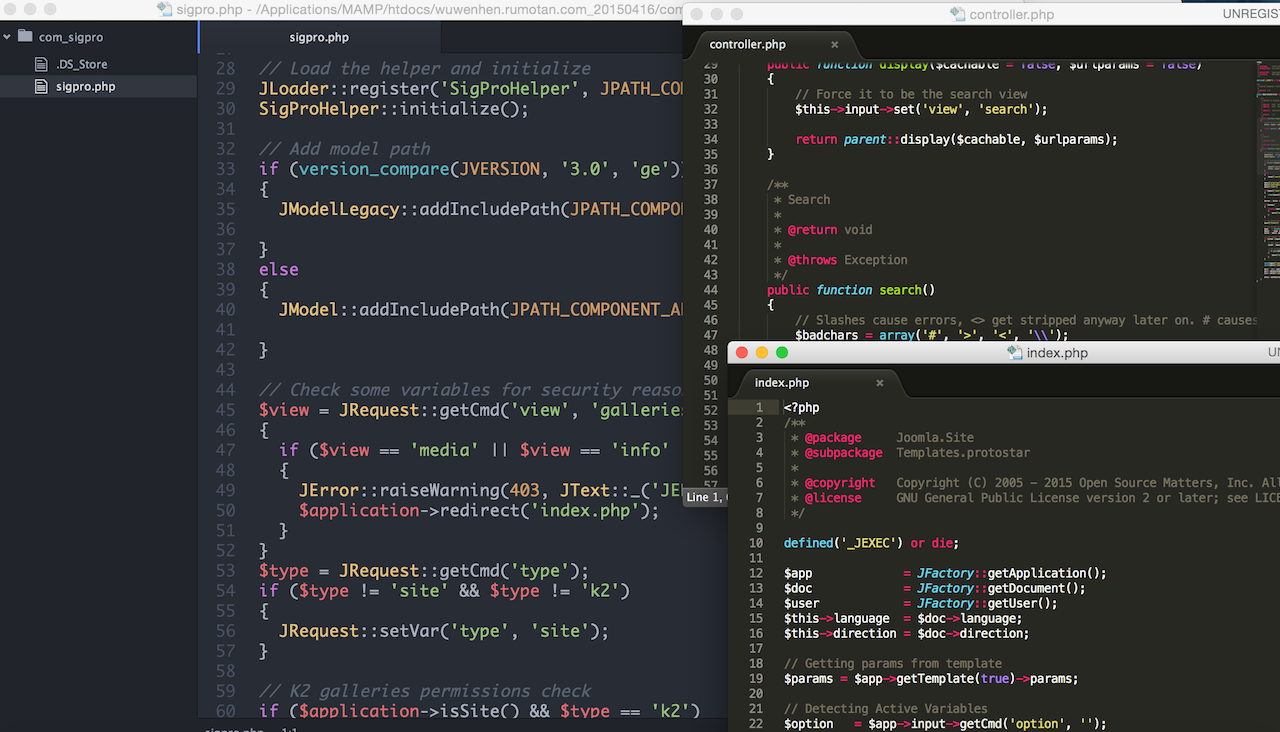Click '$this->direction' line in index.php
This screenshot has height=732, width=1280.
coord(906,633)
